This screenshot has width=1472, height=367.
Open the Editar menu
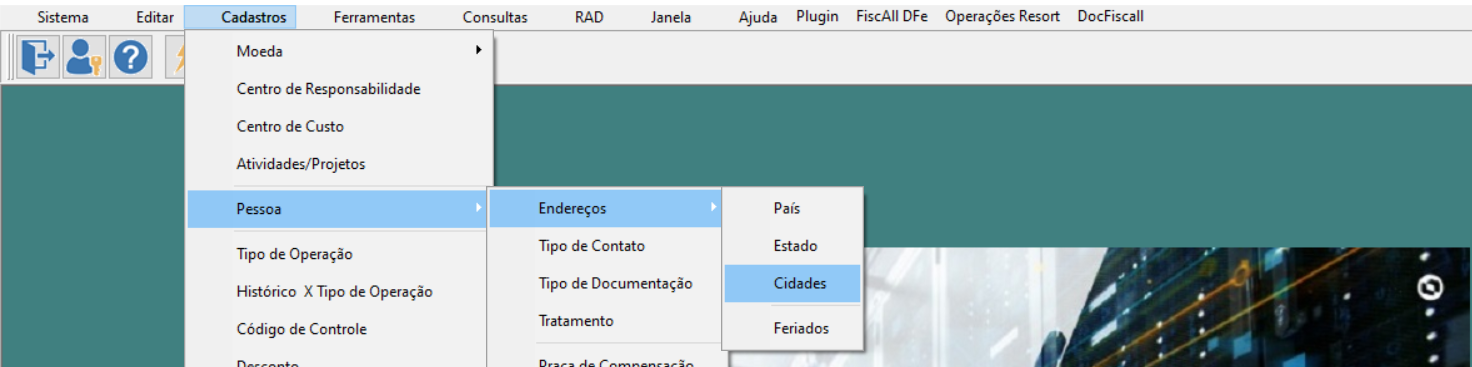coord(155,17)
